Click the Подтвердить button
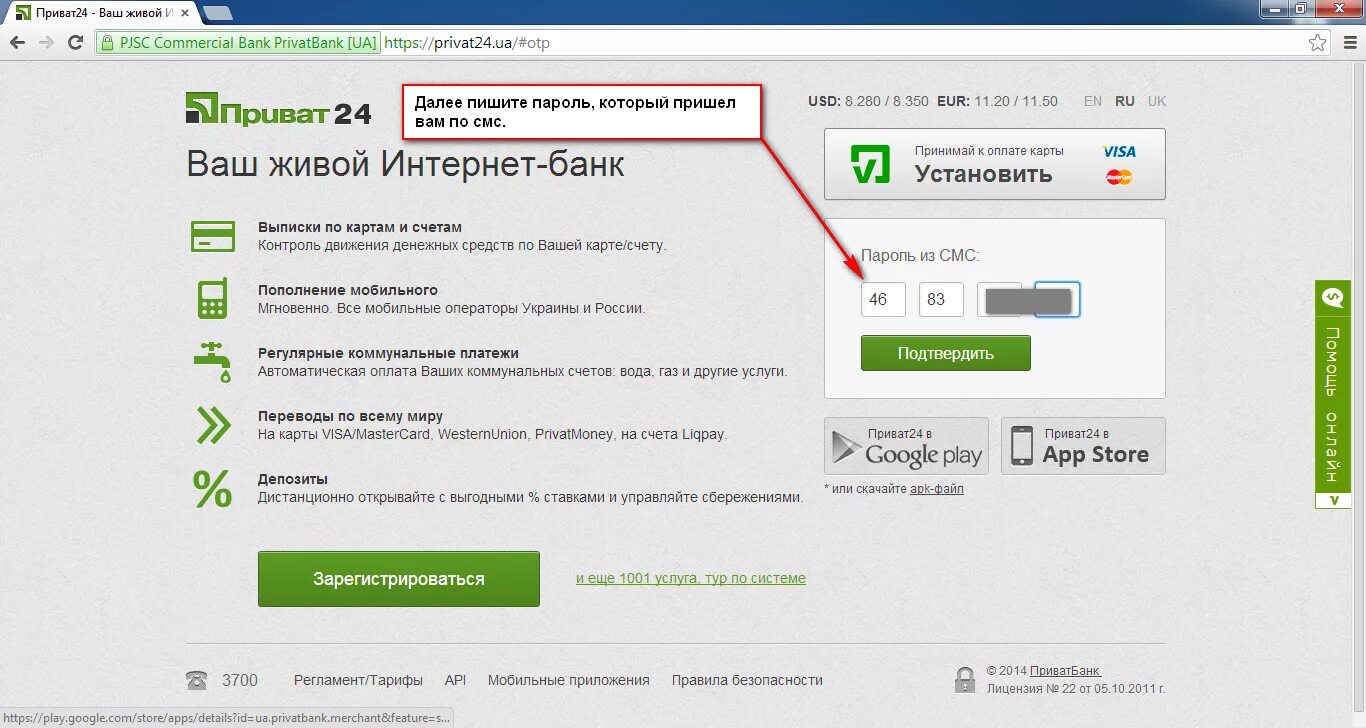1366x728 pixels. [x=945, y=353]
